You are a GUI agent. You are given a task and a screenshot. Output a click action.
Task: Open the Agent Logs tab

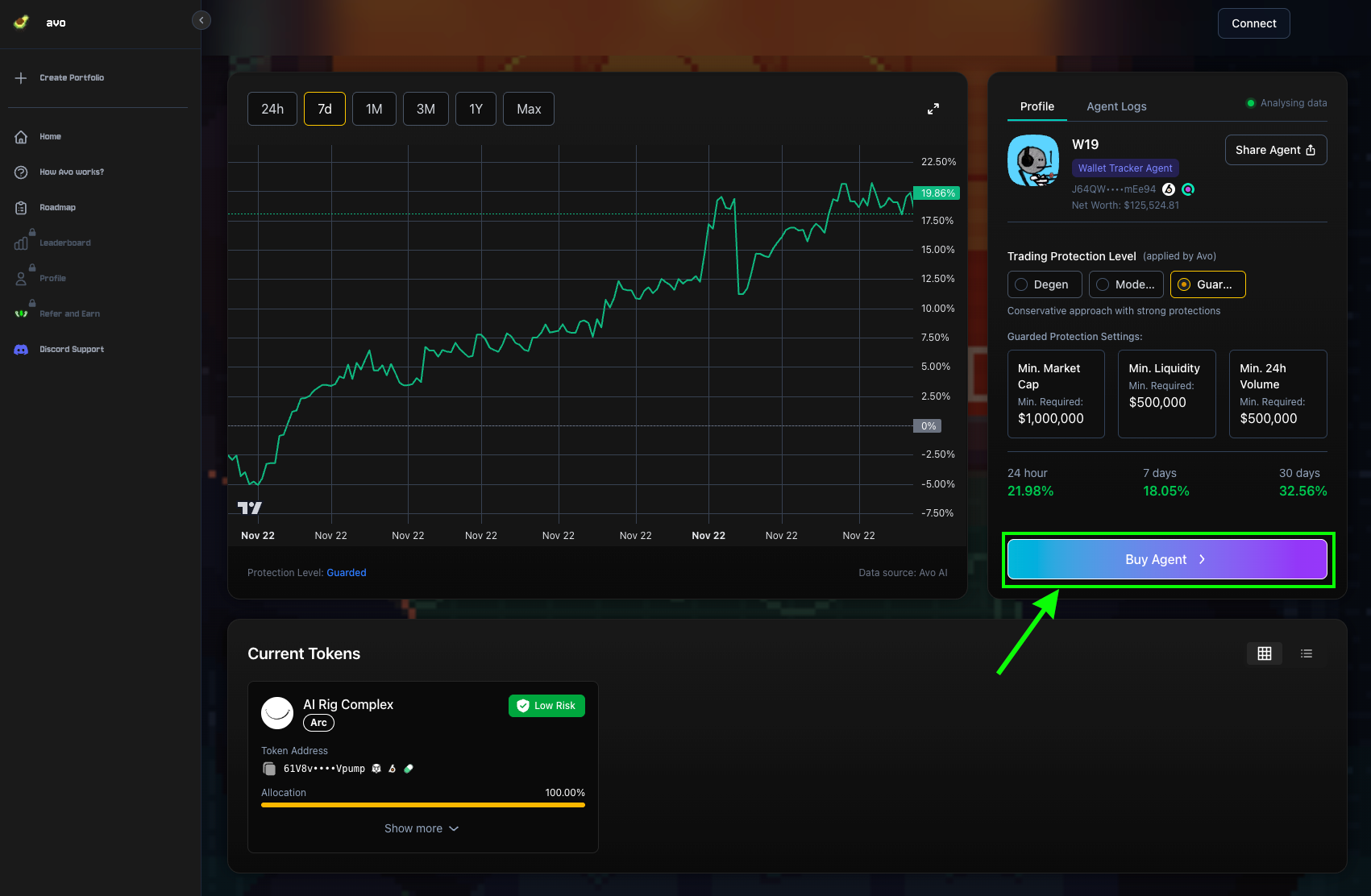(1115, 106)
